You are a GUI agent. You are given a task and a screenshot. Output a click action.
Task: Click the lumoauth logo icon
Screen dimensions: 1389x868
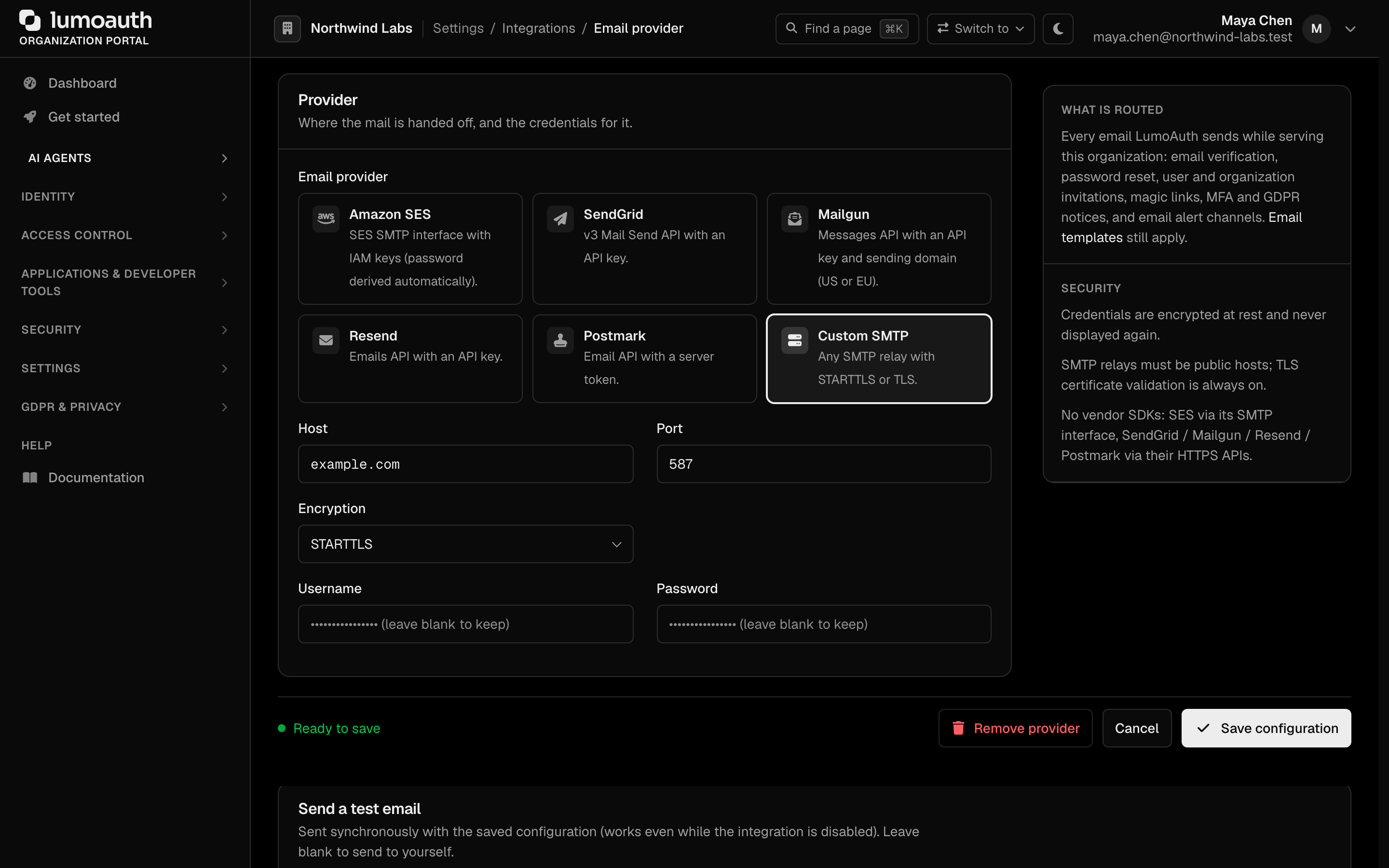(30, 20)
